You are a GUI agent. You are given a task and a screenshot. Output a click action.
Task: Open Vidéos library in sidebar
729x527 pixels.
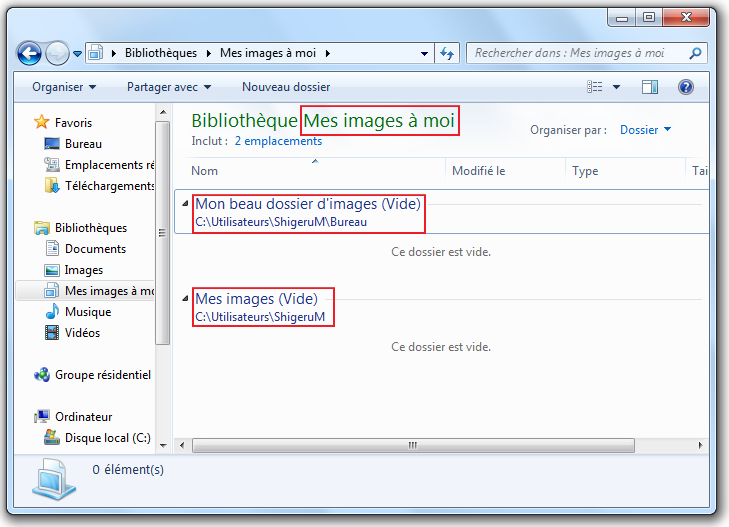pyautogui.click(x=82, y=333)
